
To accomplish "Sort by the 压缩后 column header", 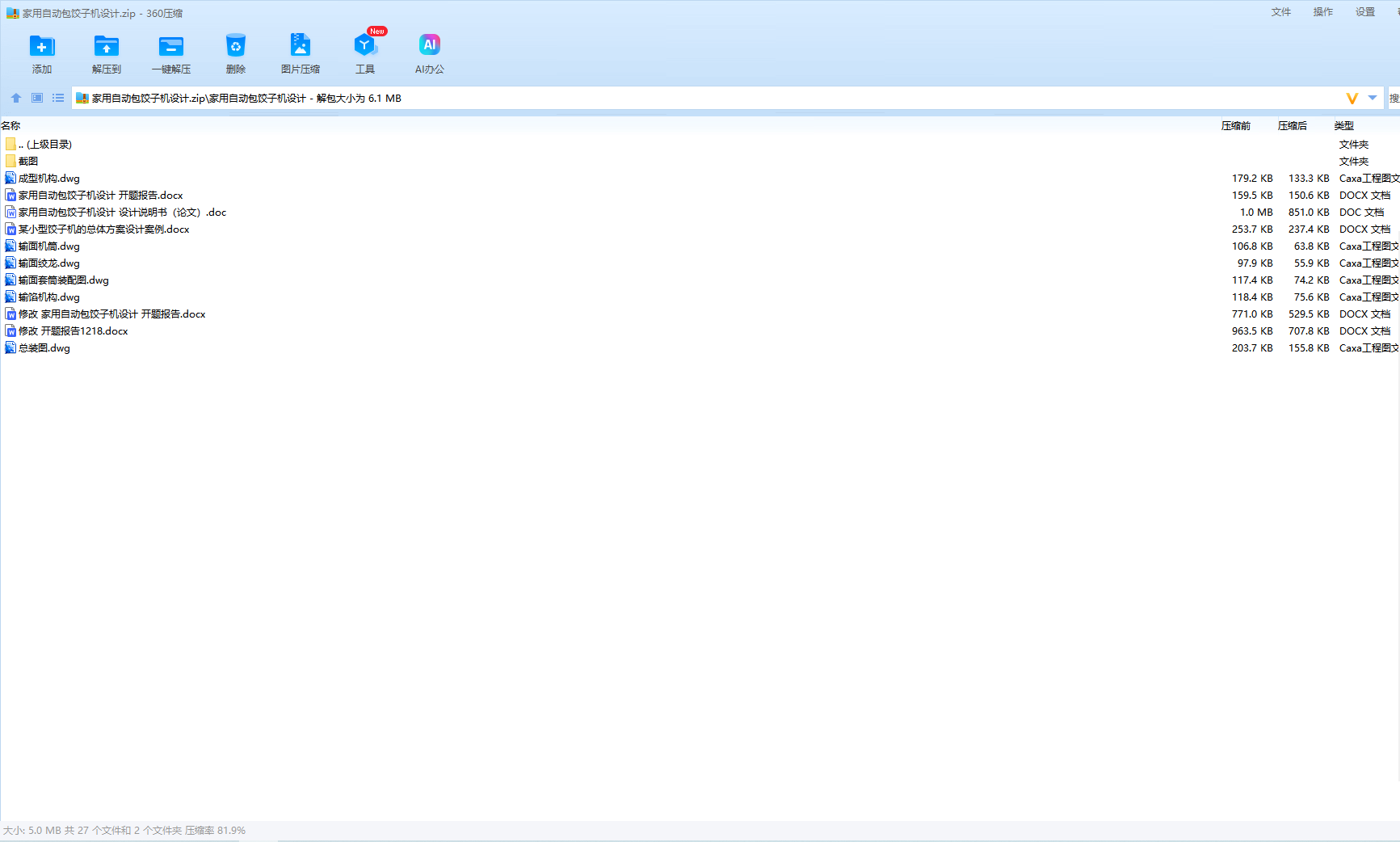I will pos(1293,126).
